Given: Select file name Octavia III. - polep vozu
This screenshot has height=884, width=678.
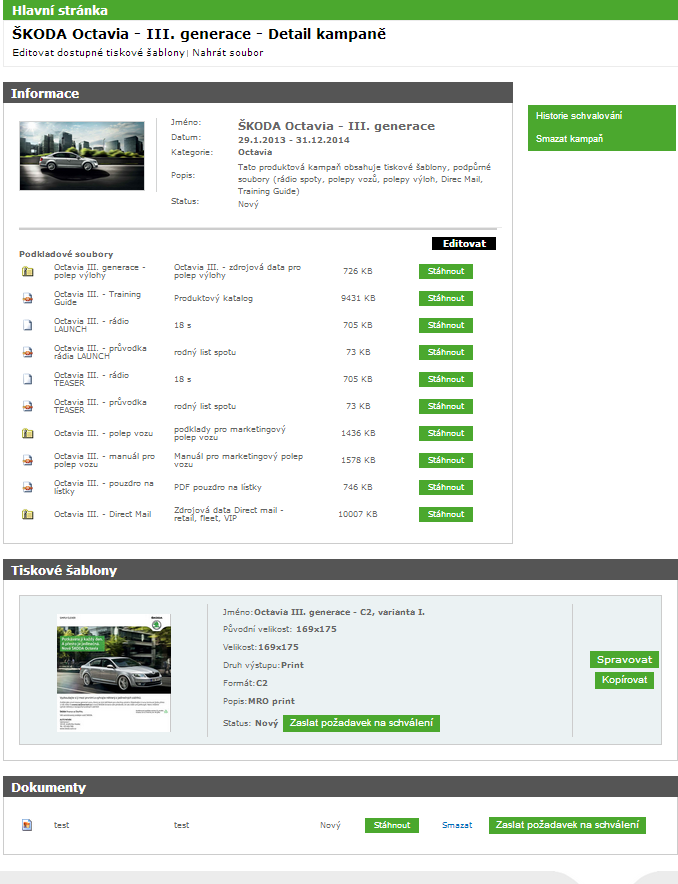Looking at the screenshot, I should [x=103, y=433].
